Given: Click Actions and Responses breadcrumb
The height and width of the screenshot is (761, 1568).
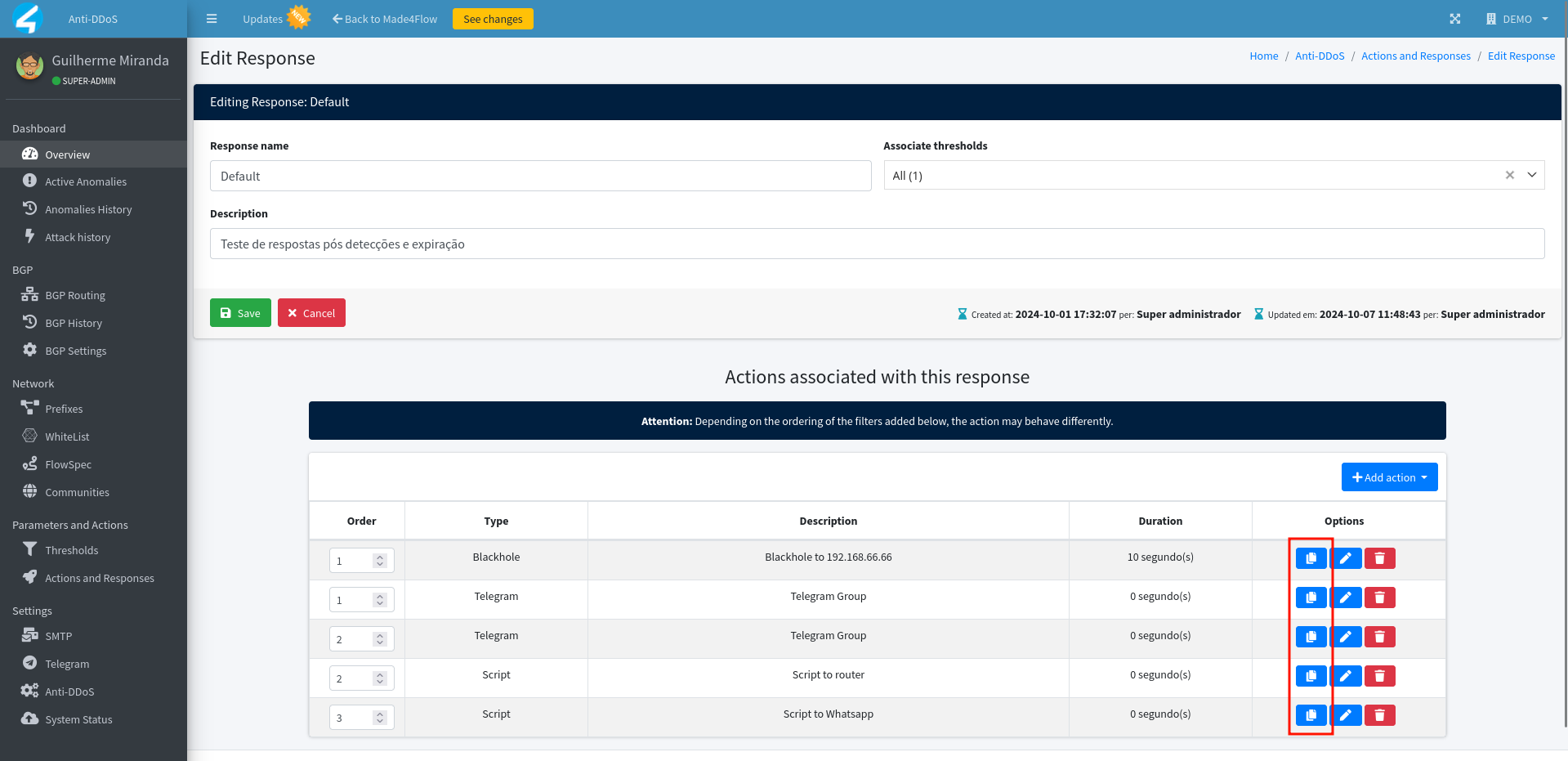Looking at the screenshot, I should 1415,56.
